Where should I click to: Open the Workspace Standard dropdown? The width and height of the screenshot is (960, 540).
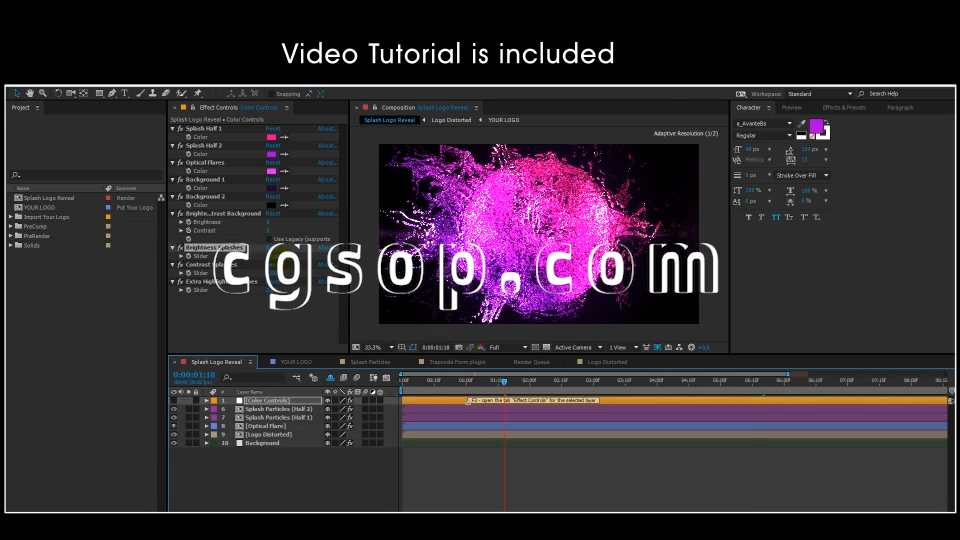(820, 94)
